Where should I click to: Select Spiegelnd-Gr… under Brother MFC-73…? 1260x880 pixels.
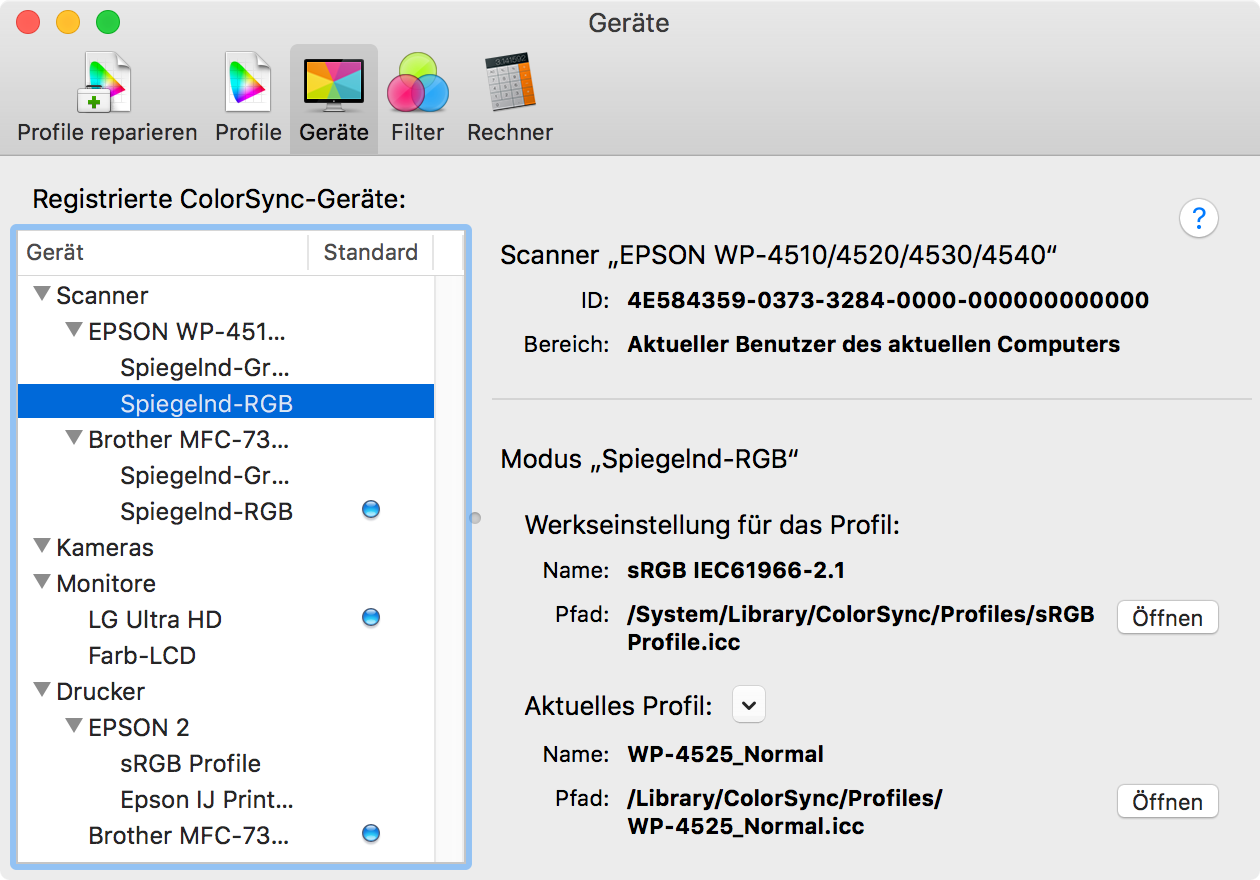[x=226, y=475]
